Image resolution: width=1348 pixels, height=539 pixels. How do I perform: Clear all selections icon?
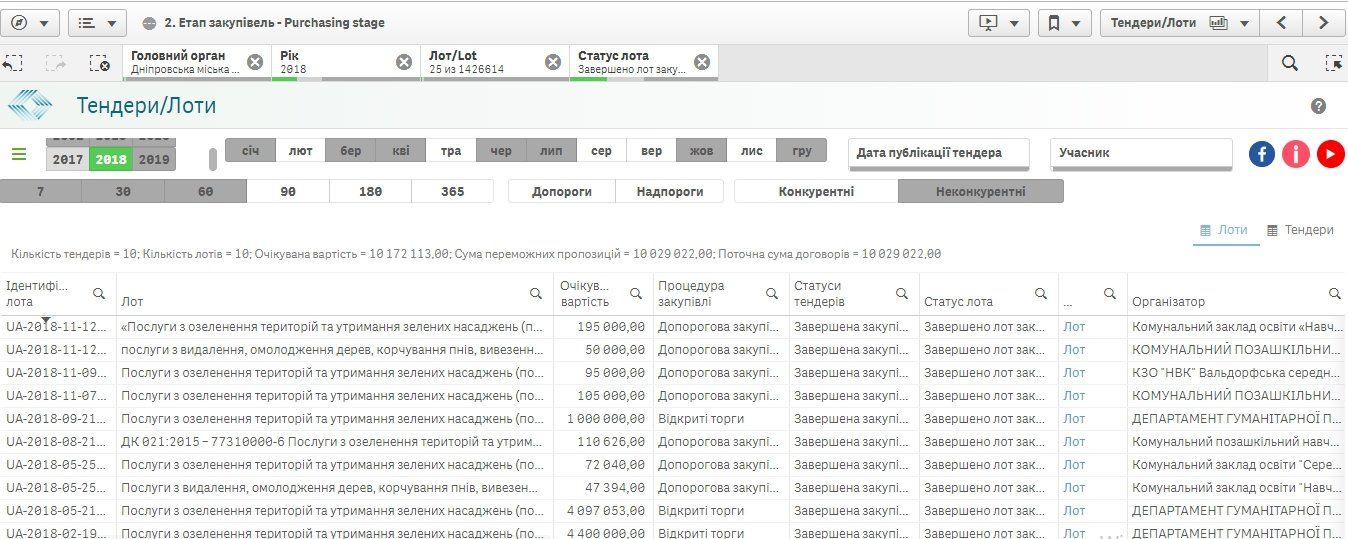click(x=99, y=63)
